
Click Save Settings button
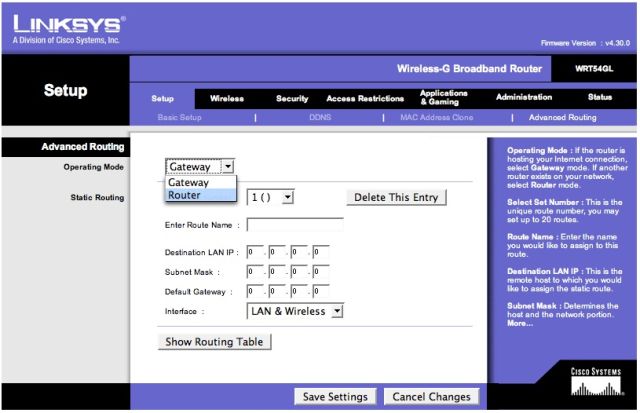pos(336,397)
